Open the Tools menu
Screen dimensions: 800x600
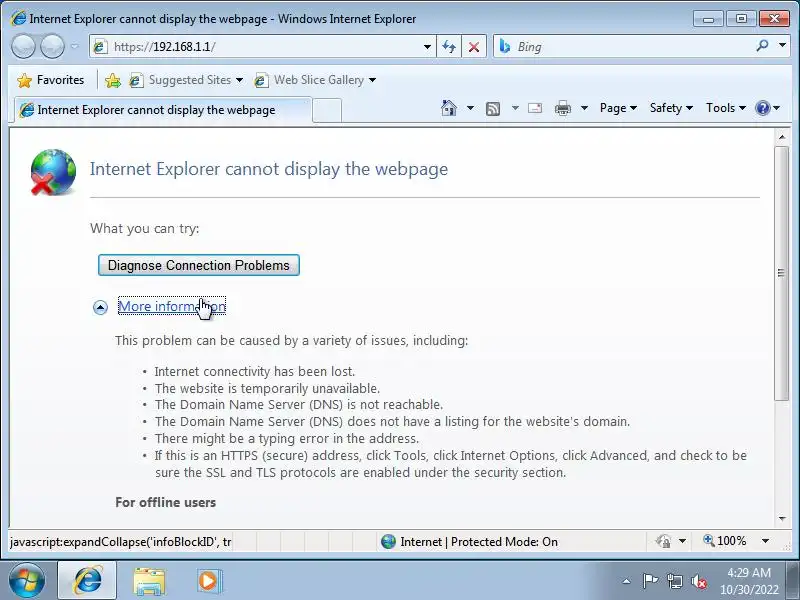coord(726,108)
